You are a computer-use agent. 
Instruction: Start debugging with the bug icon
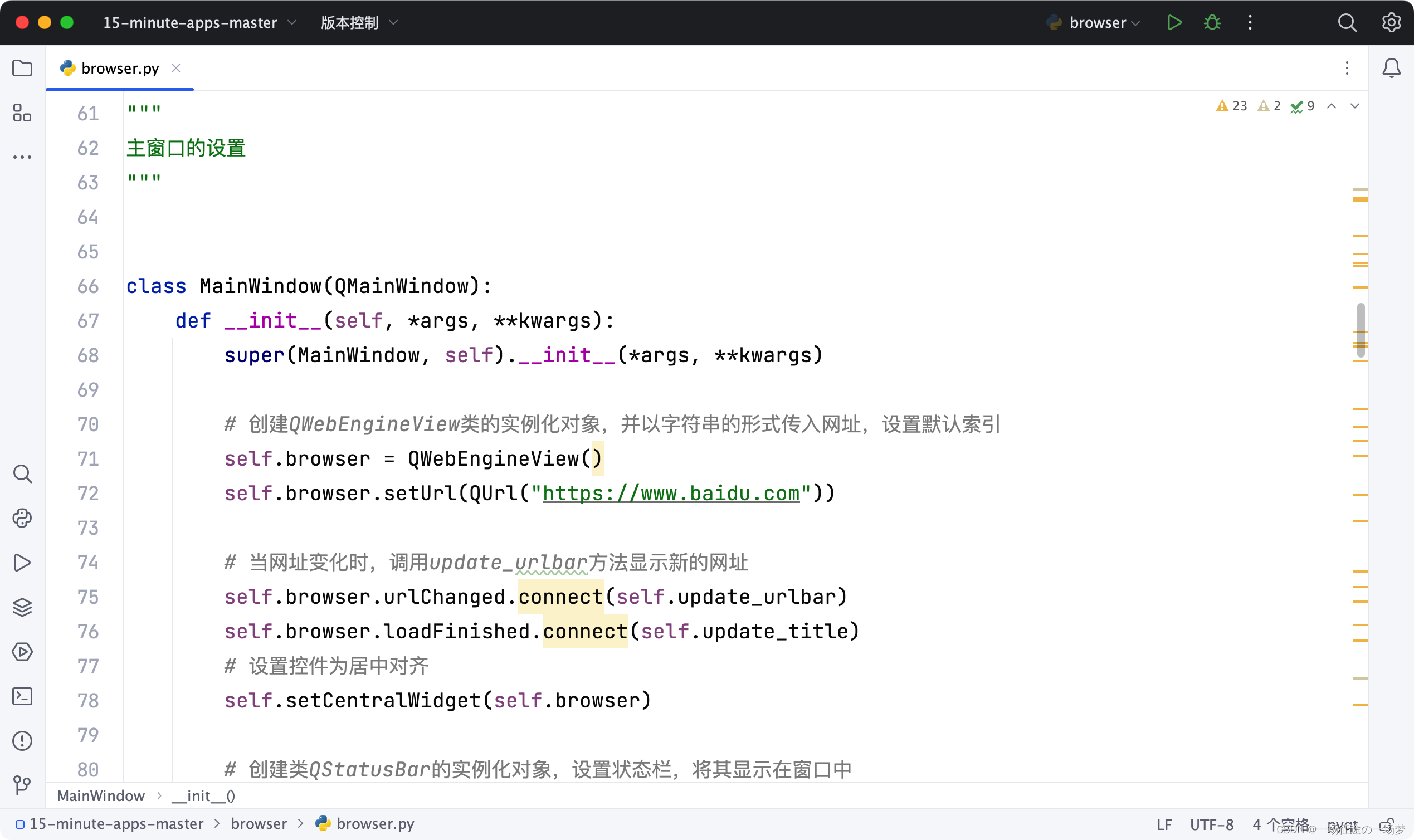pos(1212,23)
